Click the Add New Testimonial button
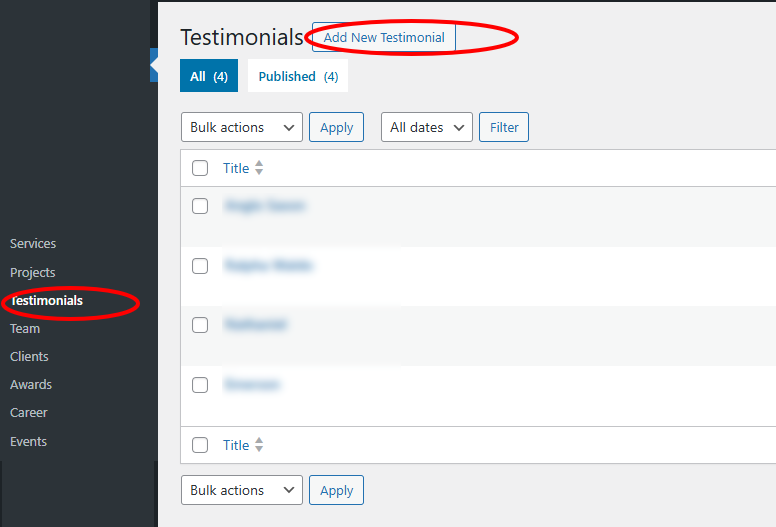 click(384, 38)
